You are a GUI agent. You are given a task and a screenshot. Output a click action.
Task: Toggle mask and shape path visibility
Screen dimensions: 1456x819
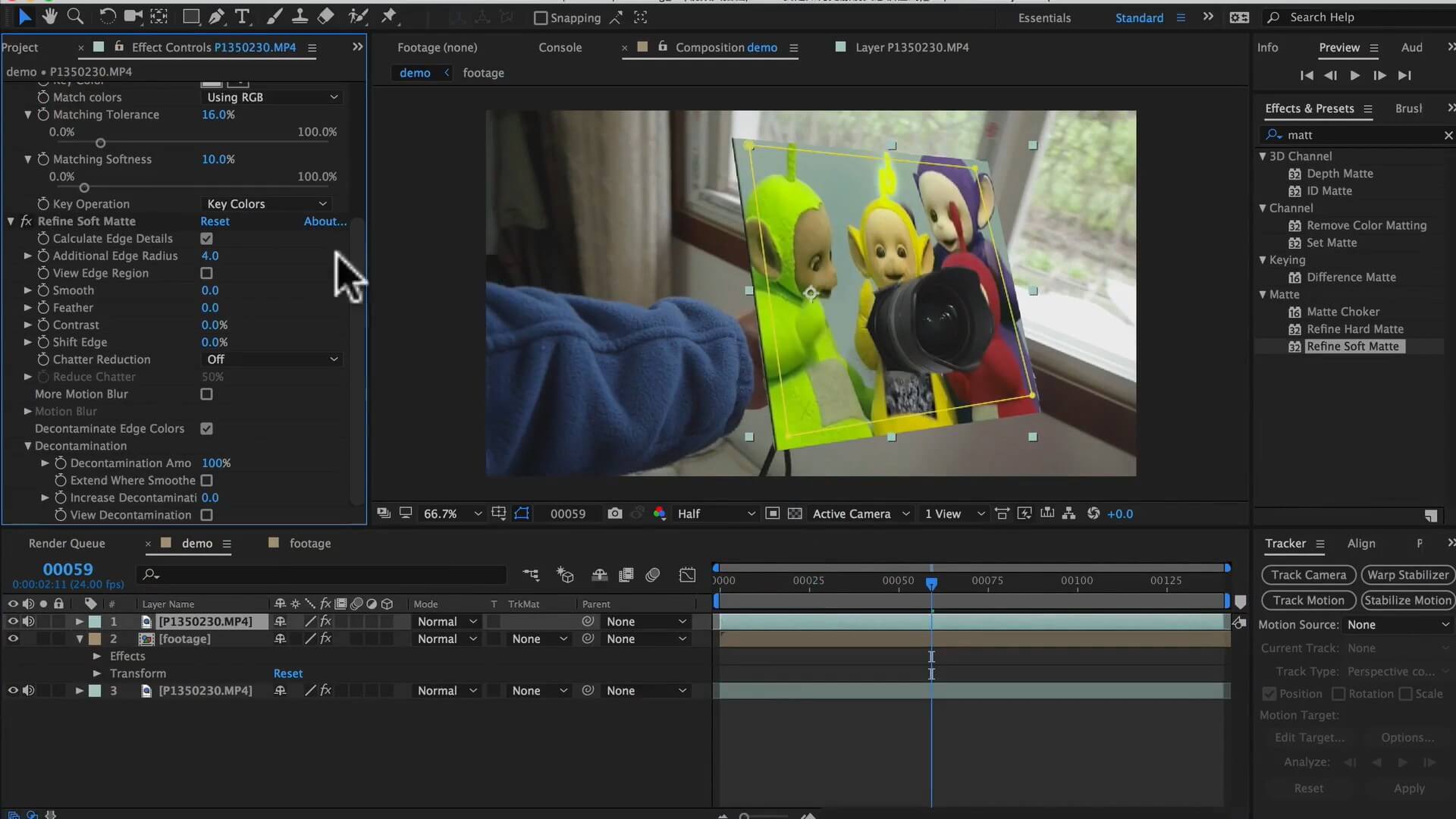coord(522,513)
